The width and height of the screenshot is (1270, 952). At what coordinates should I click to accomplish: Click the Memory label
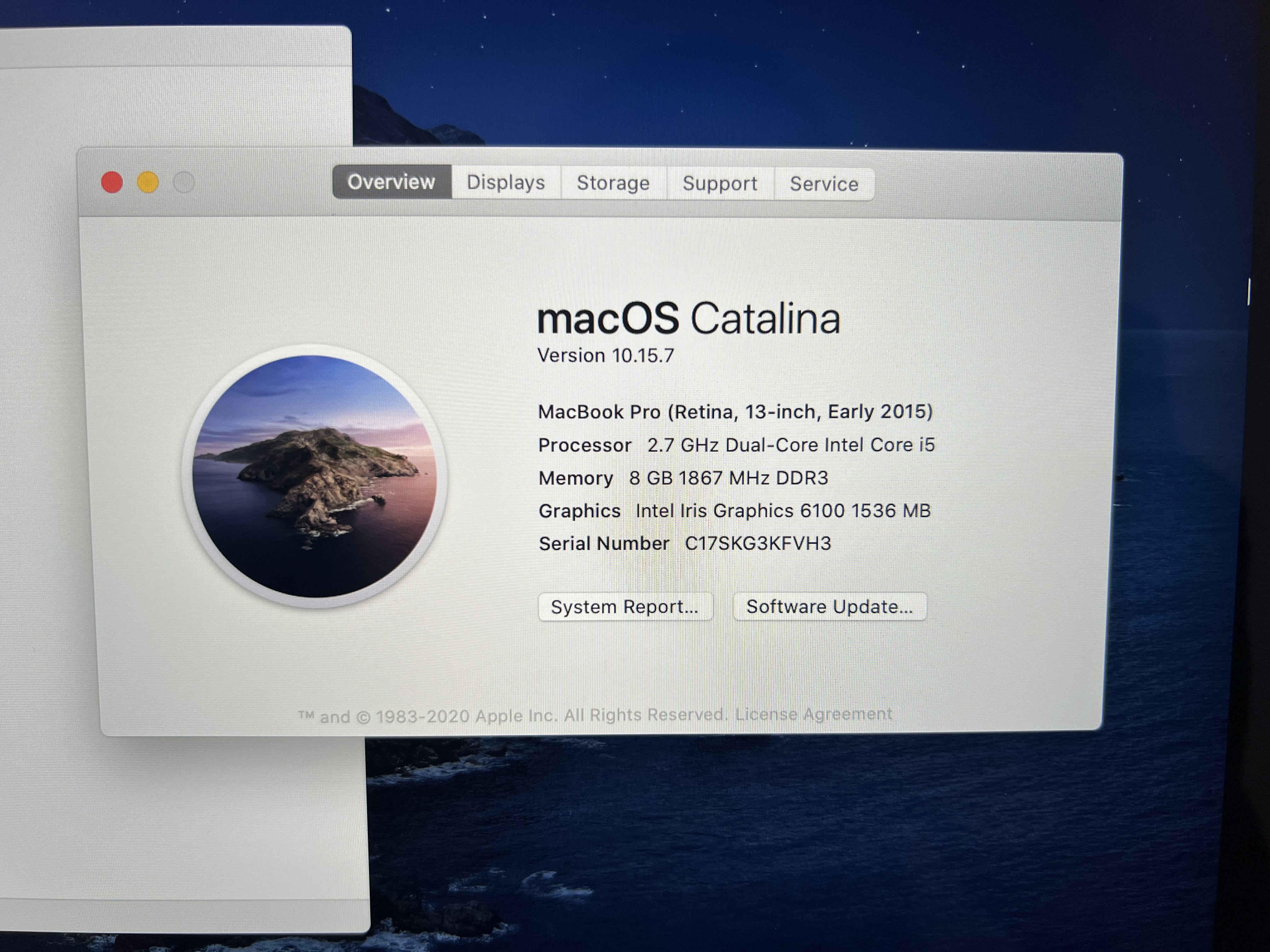576,478
